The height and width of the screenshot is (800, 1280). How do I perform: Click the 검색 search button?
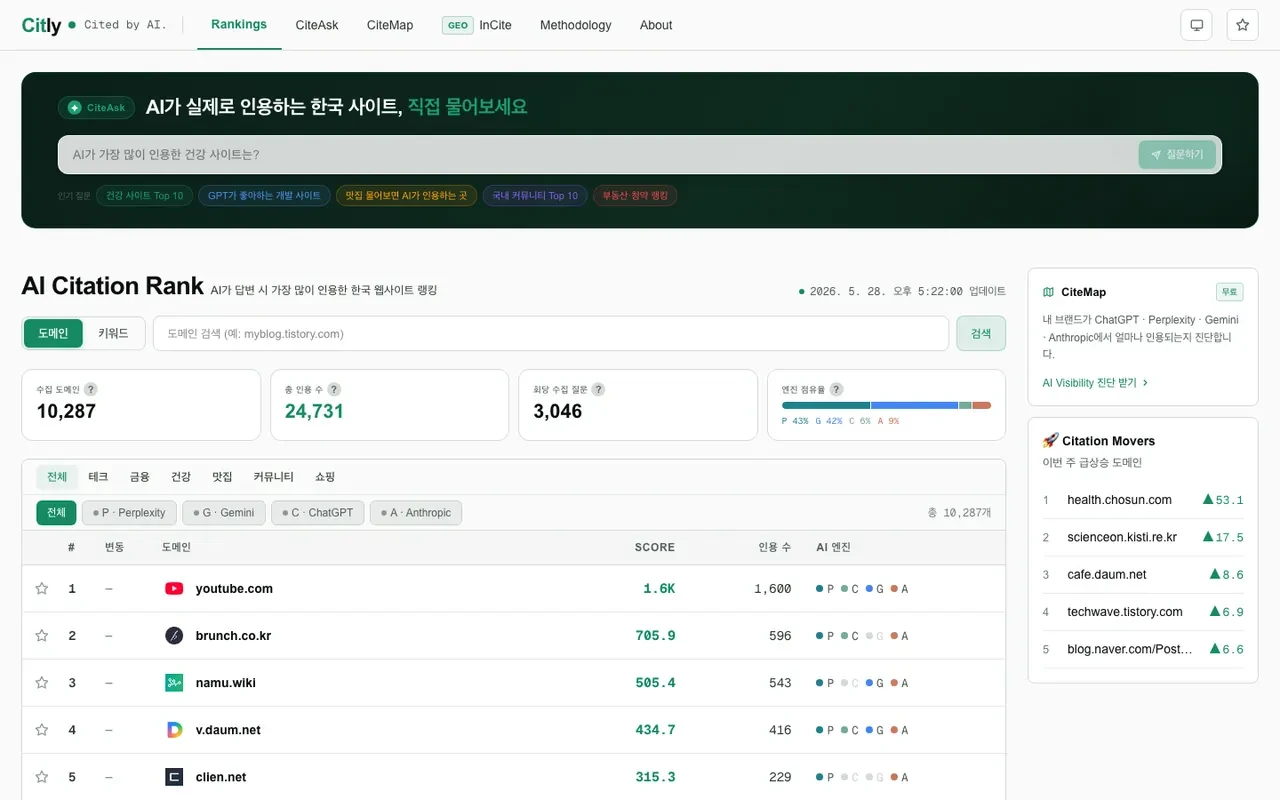981,334
